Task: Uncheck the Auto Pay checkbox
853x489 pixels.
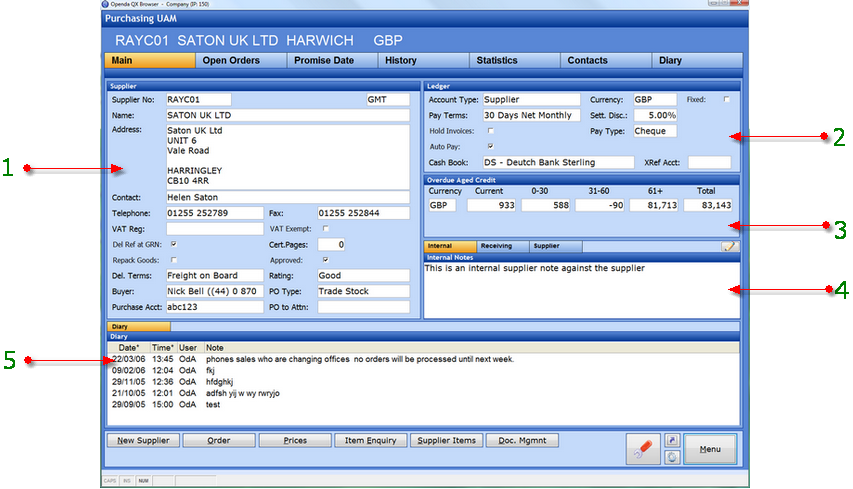Action: click(x=491, y=146)
